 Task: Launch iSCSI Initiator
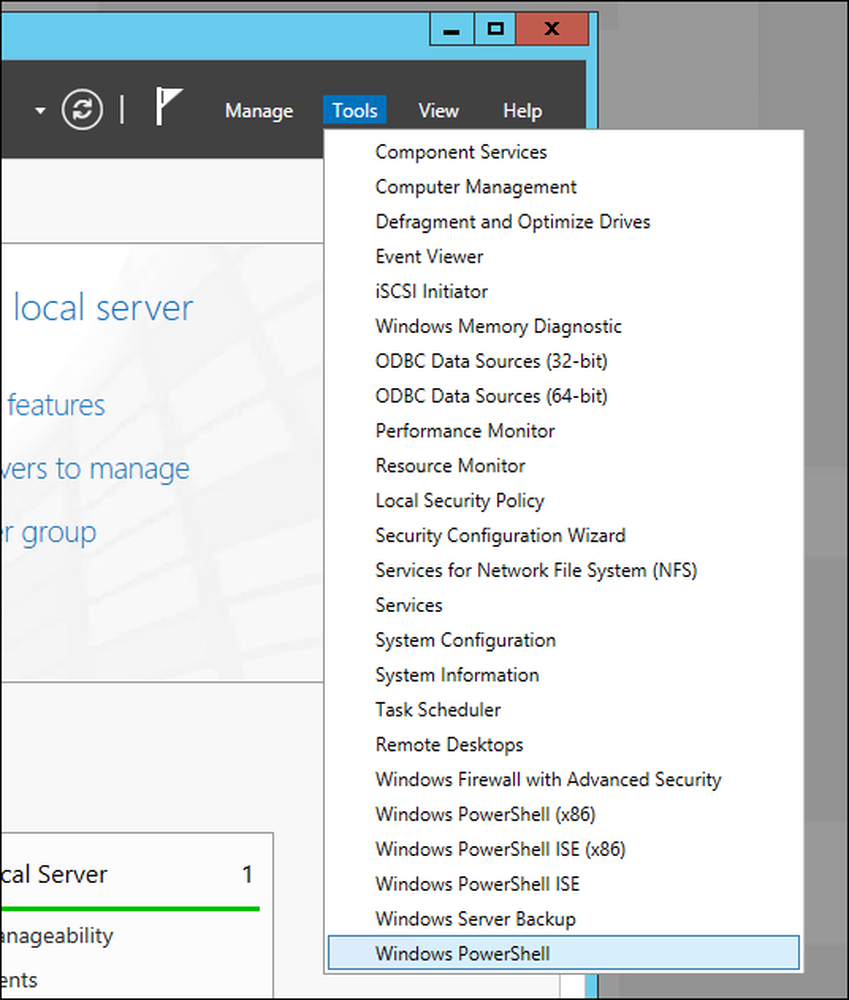point(564,291)
